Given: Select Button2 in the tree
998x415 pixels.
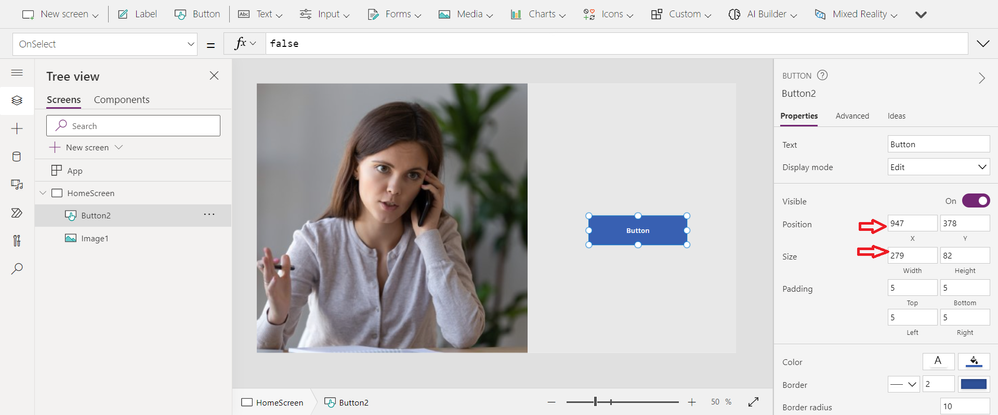Looking at the screenshot, I should (95, 215).
